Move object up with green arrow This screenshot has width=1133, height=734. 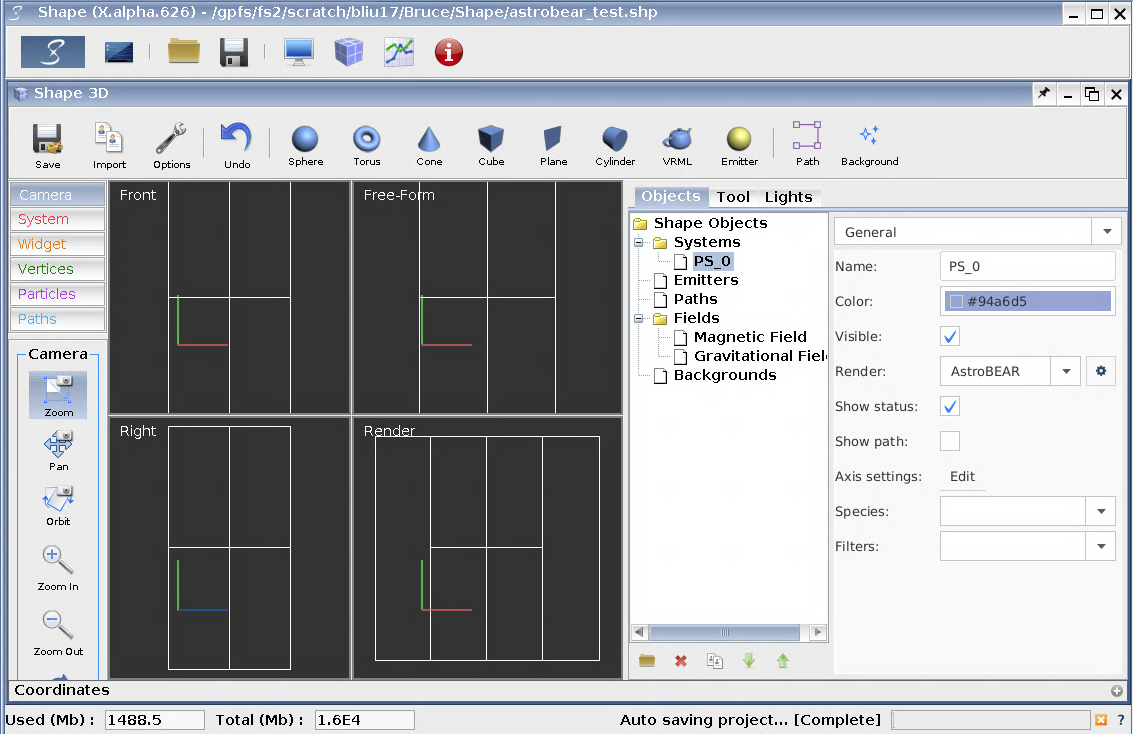(783, 661)
